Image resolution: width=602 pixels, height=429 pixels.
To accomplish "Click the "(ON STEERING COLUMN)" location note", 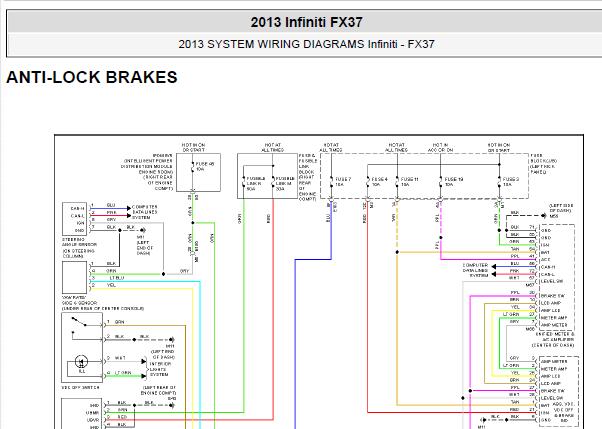I will click(79, 253).
